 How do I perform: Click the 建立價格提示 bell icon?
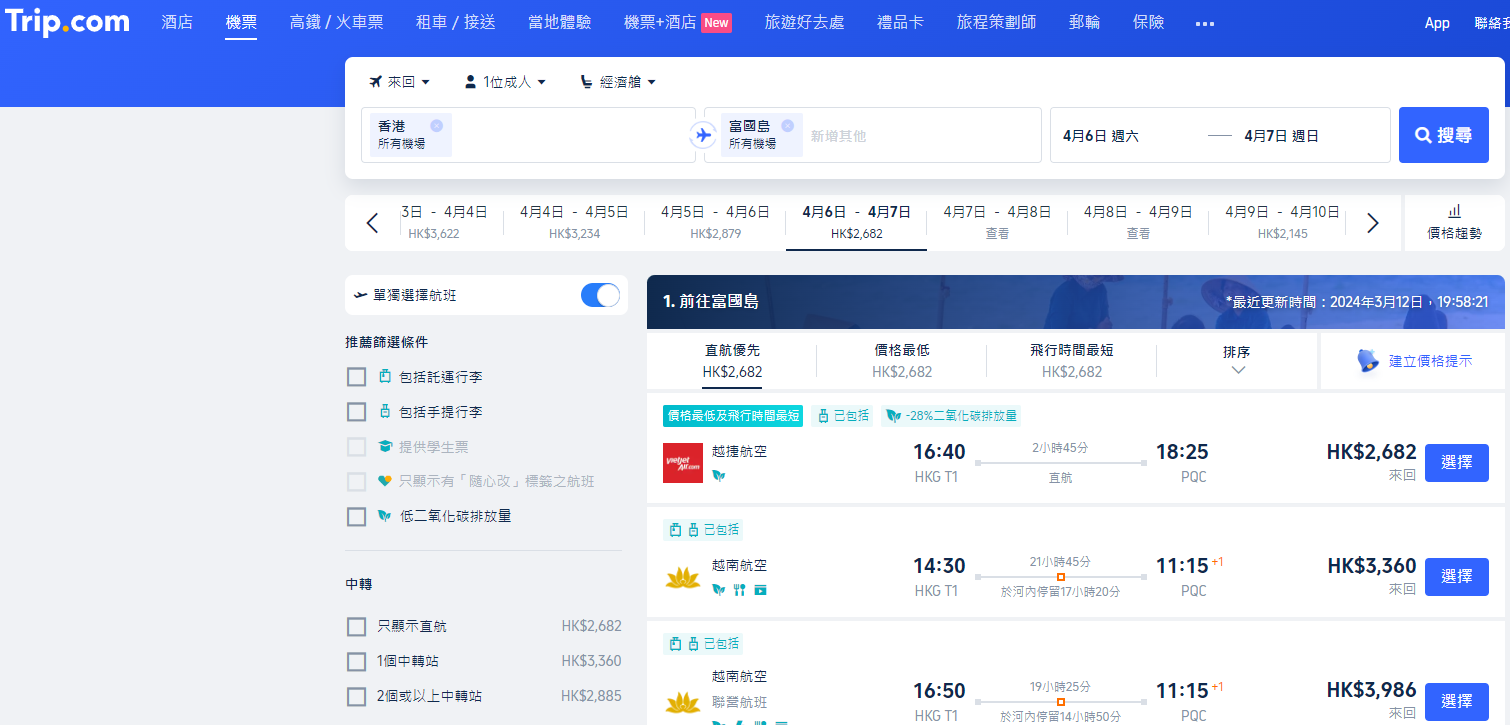point(1368,361)
